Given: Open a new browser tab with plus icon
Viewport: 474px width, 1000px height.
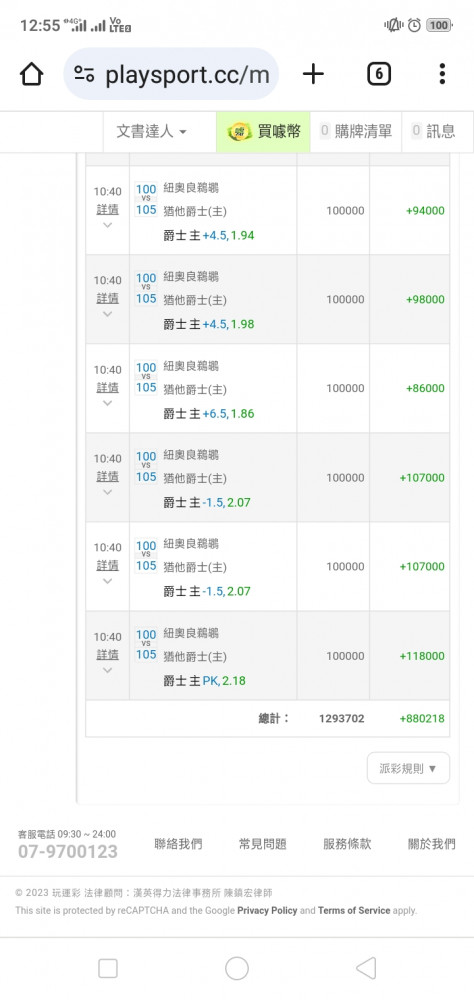Looking at the screenshot, I should coord(313,75).
